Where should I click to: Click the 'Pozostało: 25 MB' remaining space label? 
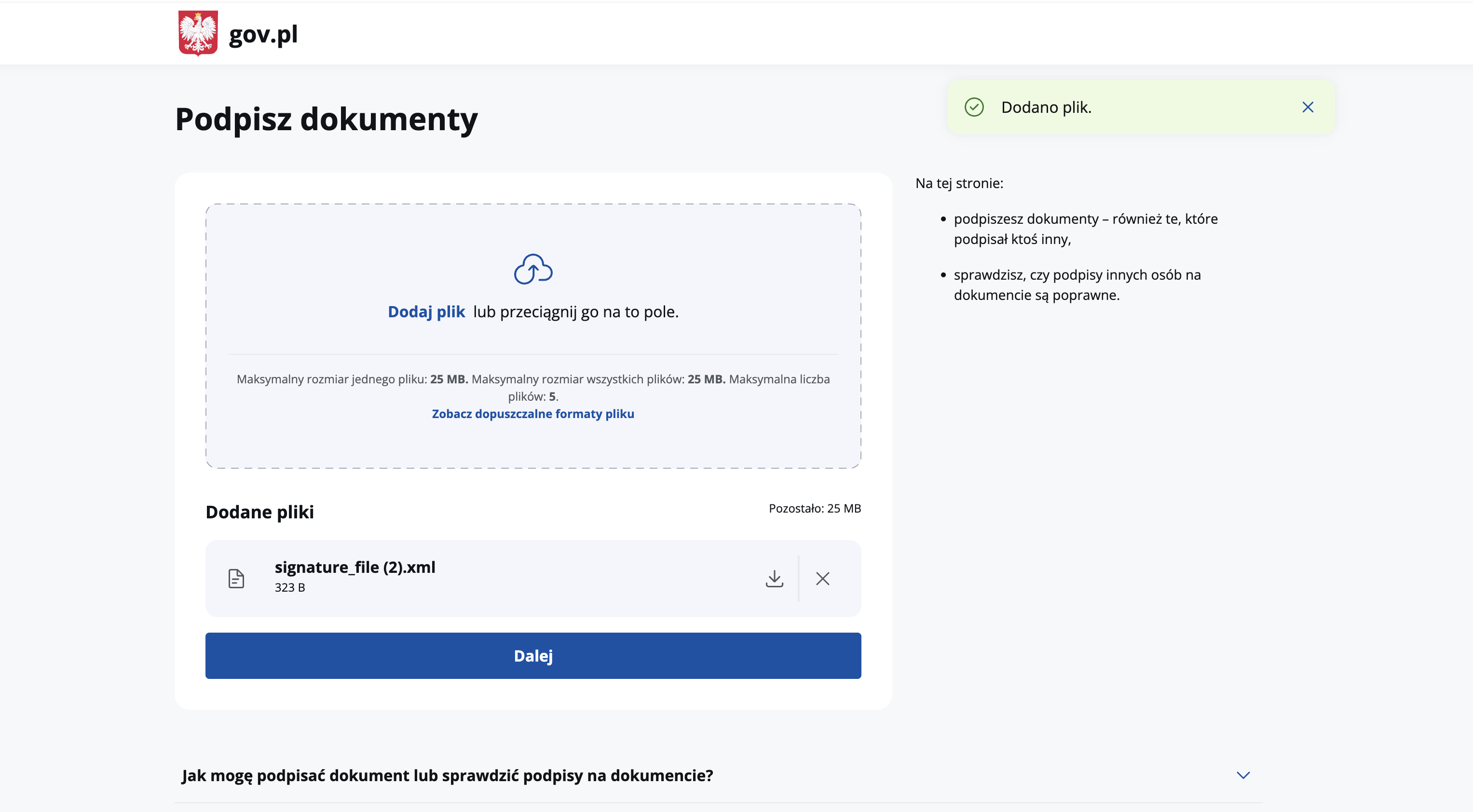(x=814, y=508)
